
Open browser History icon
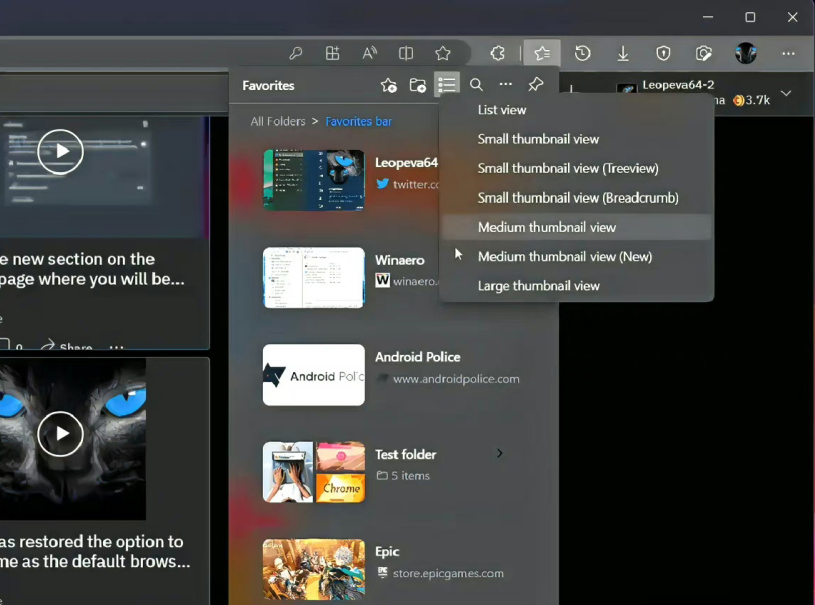[582, 53]
